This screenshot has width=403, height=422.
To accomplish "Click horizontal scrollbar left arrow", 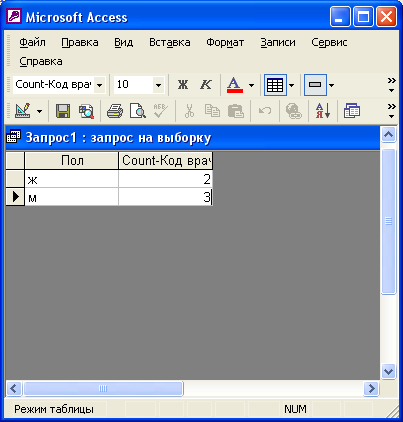I will [14, 389].
